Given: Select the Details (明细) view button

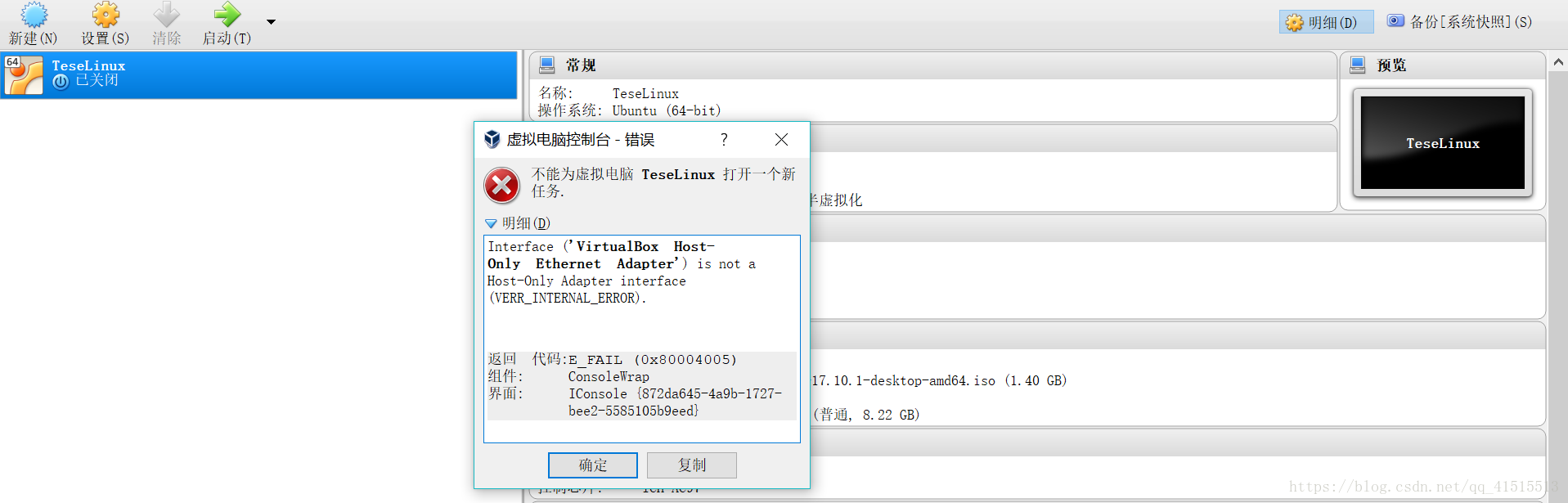Looking at the screenshot, I should pos(1326,22).
